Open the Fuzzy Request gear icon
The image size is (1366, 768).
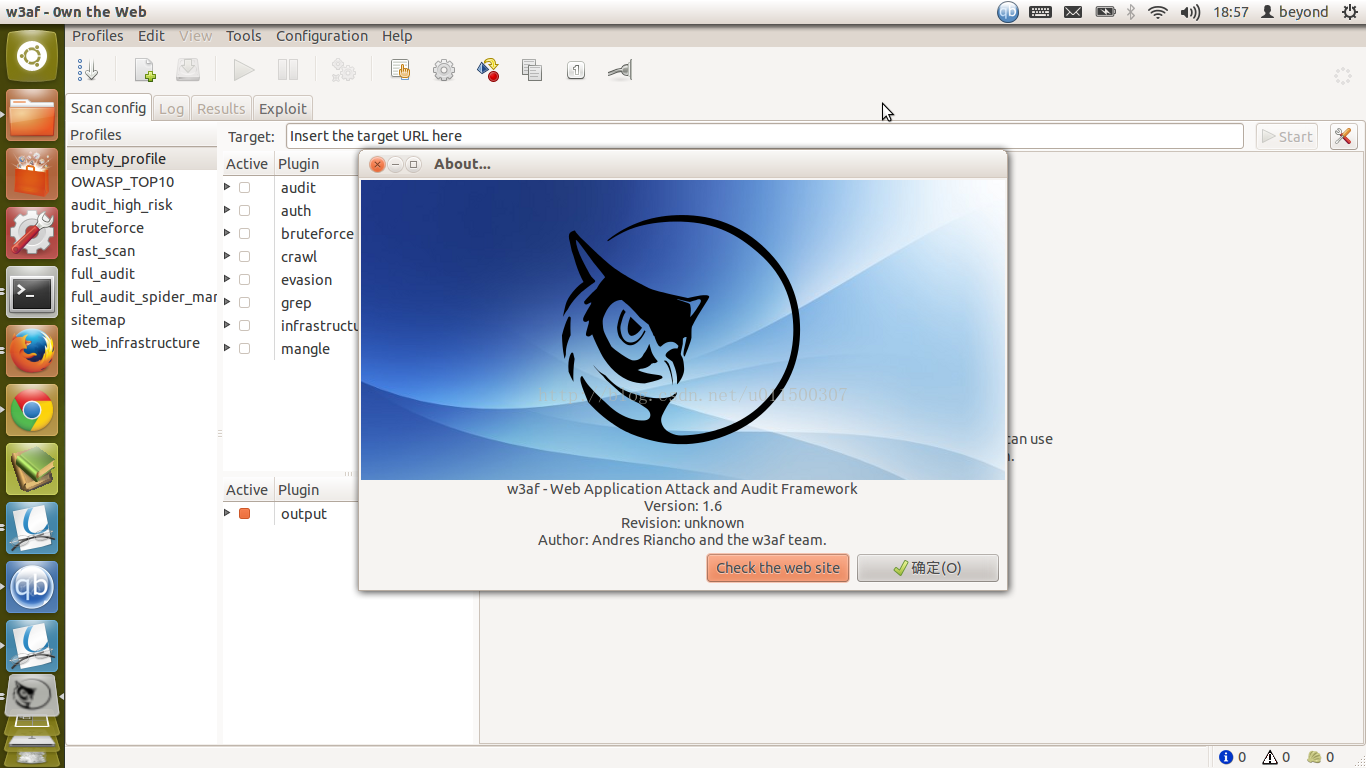coord(444,70)
